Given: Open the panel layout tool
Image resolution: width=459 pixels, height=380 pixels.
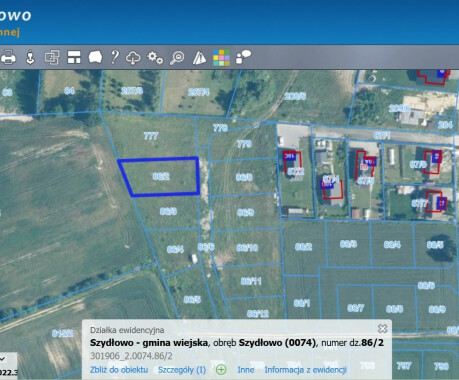Looking at the screenshot, I should (x=74, y=57).
